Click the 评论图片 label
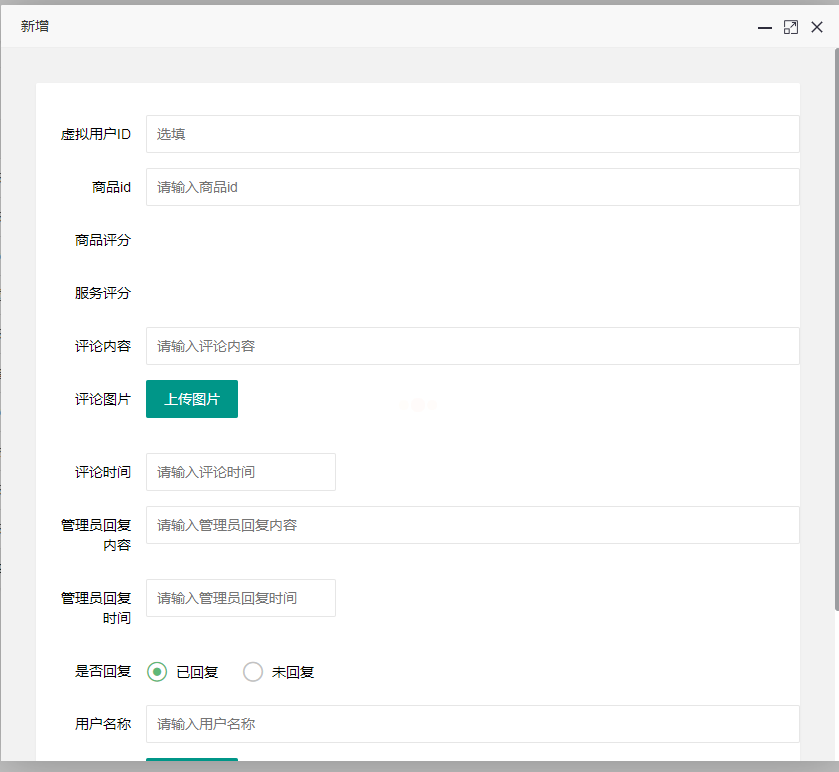Screen dimensions: 839x772 (x=103, y=399)
